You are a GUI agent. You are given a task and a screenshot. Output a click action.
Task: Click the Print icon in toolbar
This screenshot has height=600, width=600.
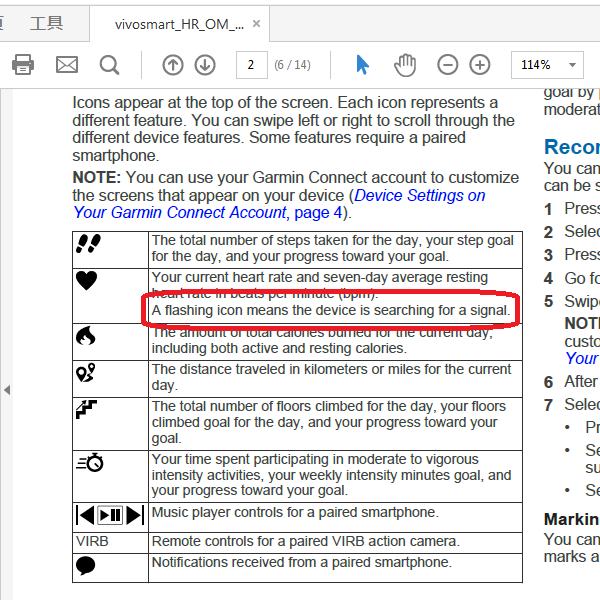pos(23,64)
